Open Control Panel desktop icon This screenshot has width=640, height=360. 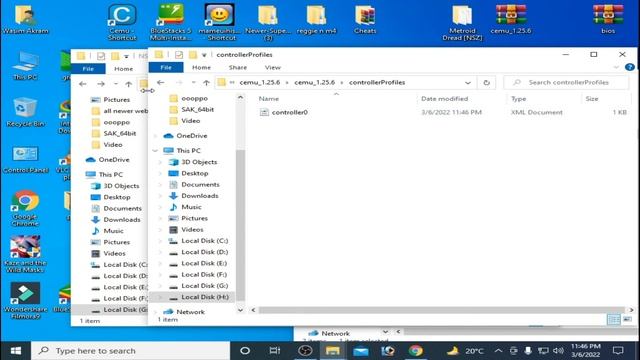coord(25,159)
